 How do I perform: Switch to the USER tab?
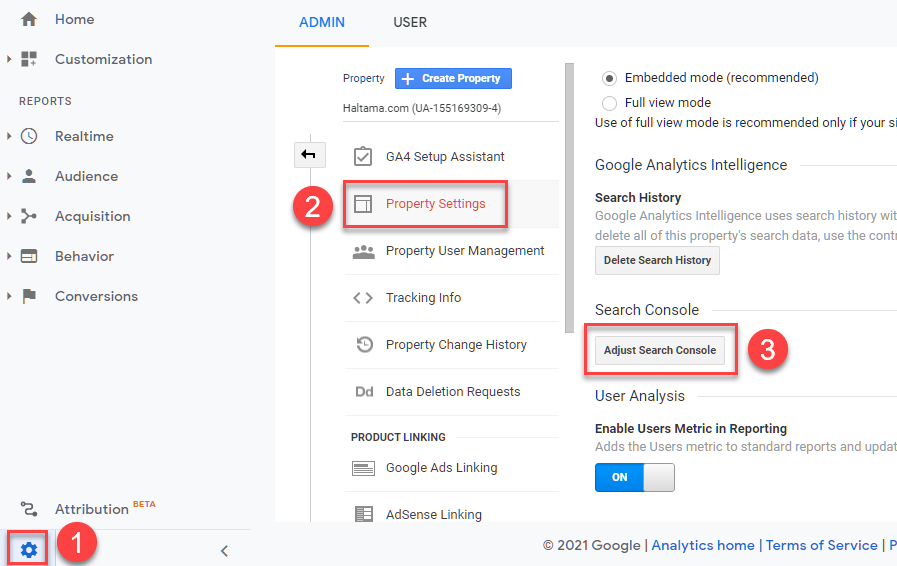click(x=410, y=22)
